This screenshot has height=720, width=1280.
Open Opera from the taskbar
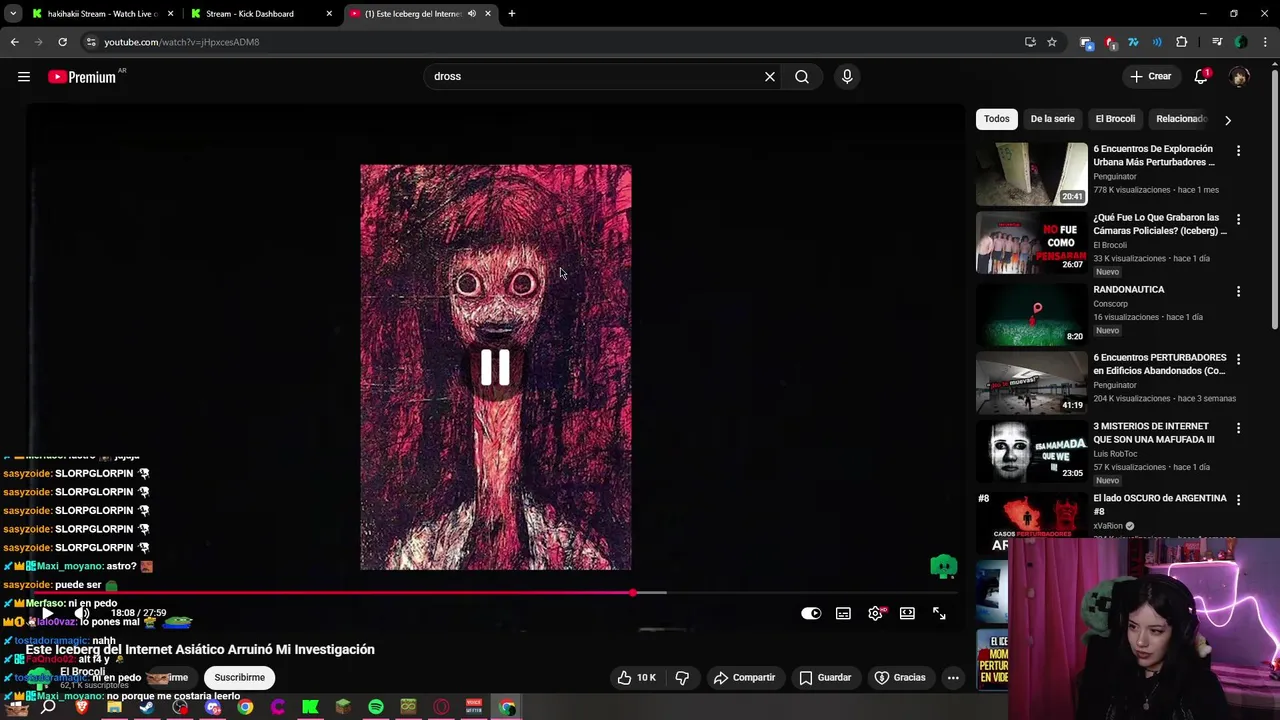pos(441,707)
